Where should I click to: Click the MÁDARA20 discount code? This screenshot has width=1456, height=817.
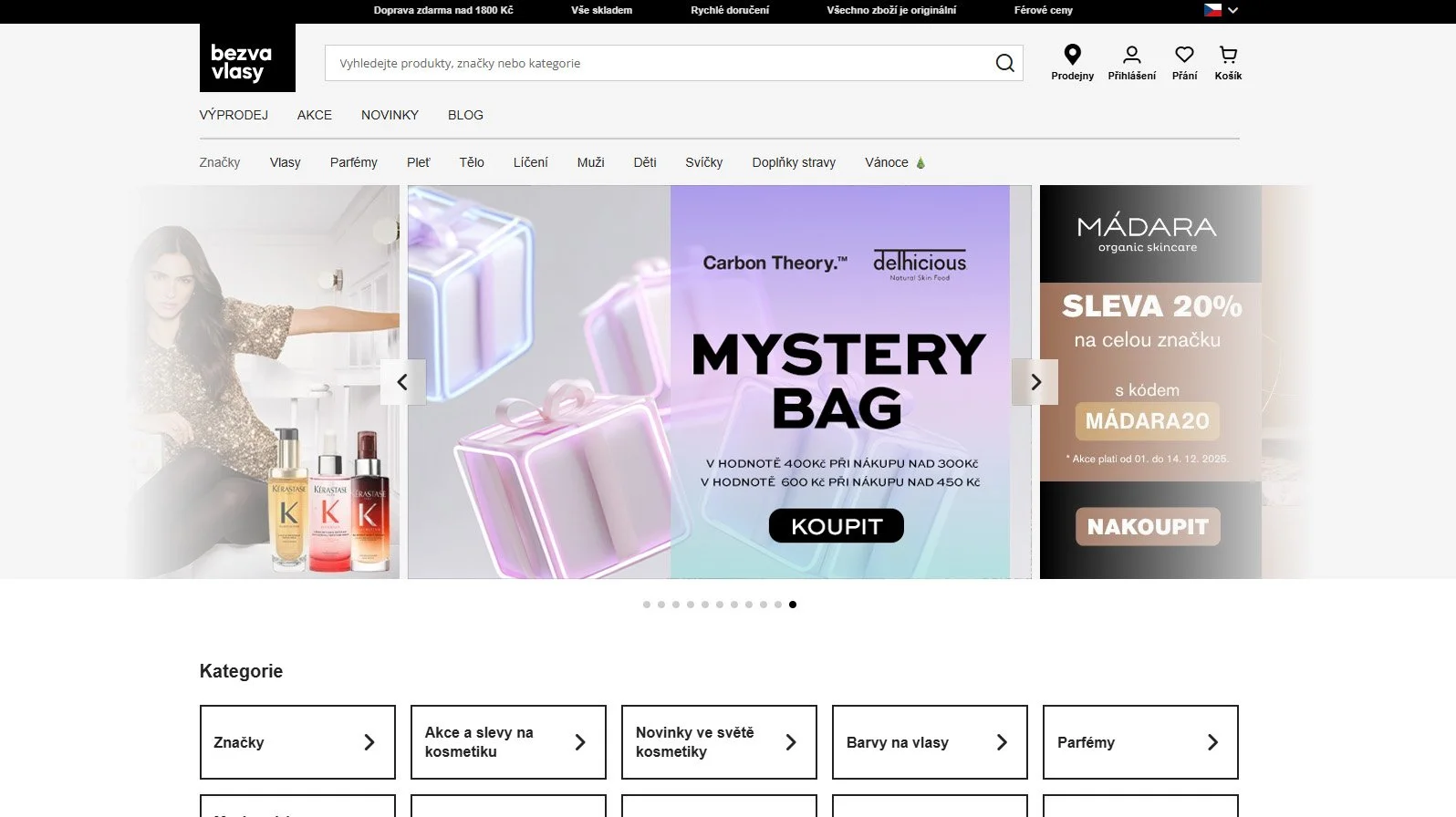click(1147, 421)
